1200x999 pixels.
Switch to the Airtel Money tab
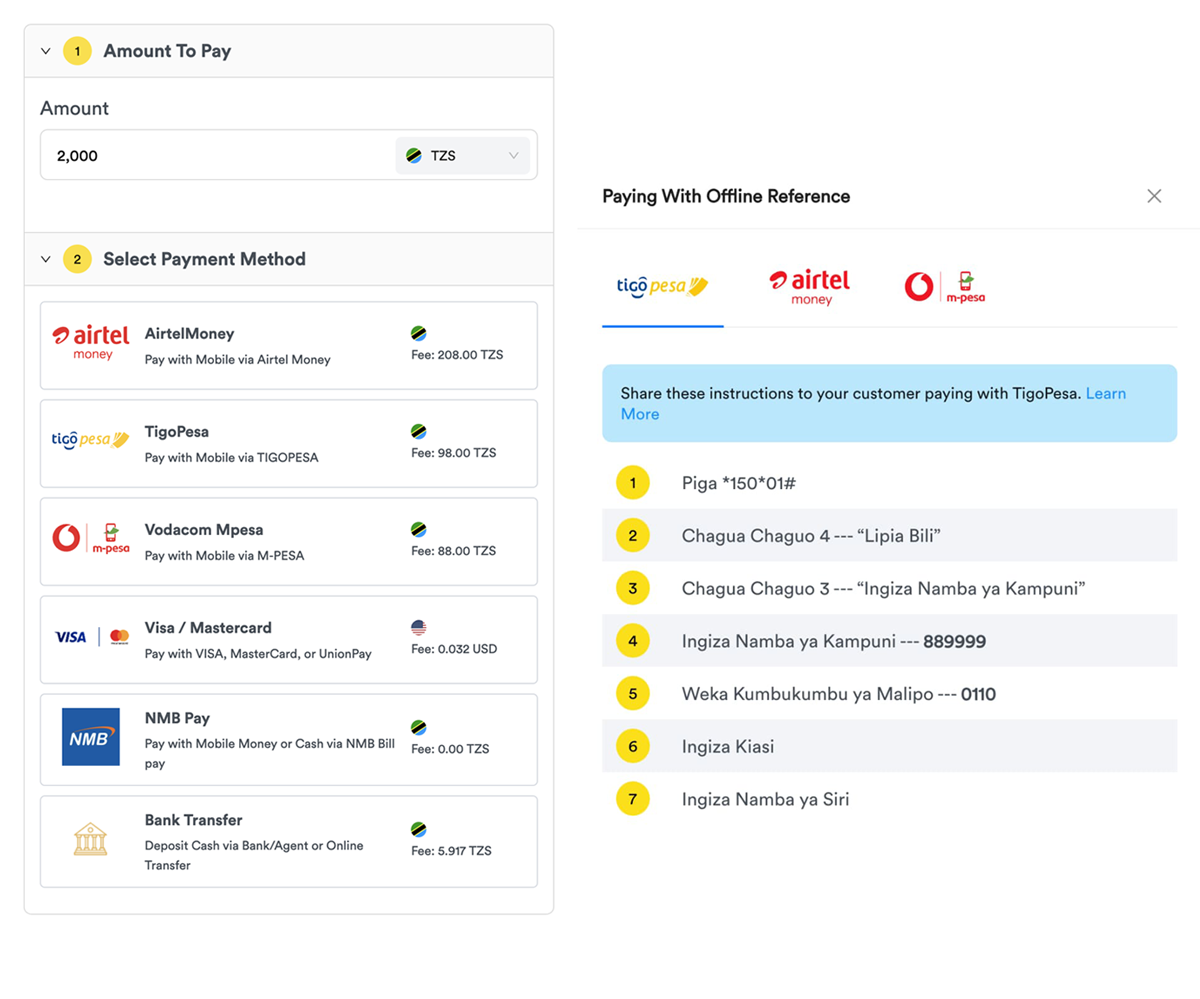click(809, 287)
